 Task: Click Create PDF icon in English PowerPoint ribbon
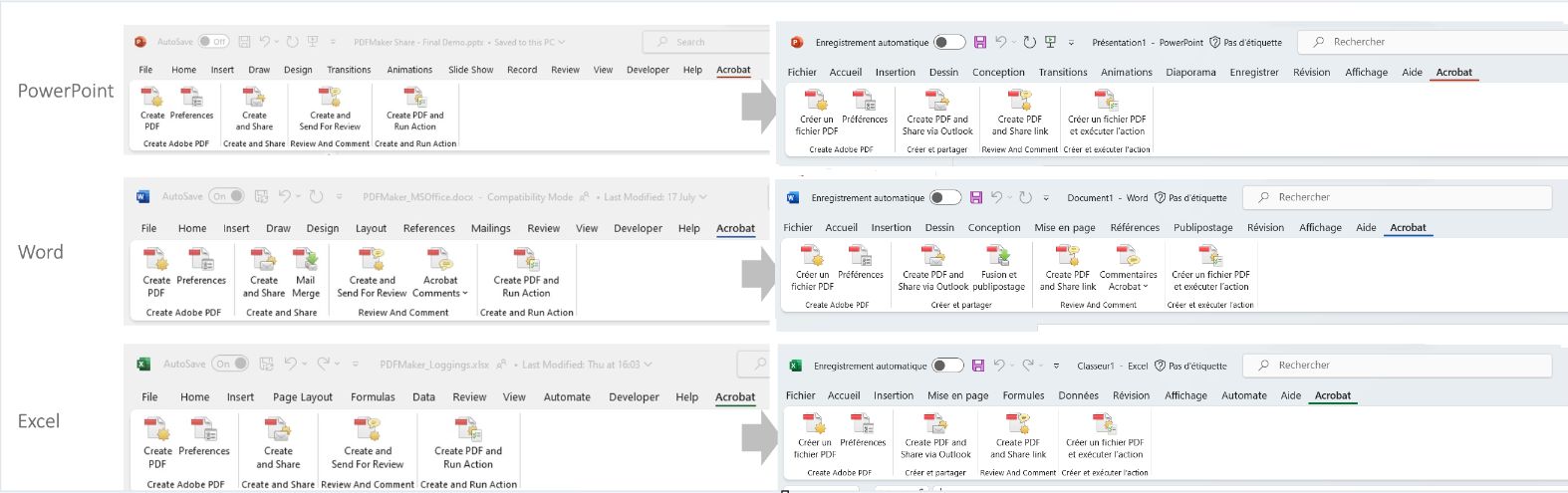pyautogui.click(x=152, y=108)
